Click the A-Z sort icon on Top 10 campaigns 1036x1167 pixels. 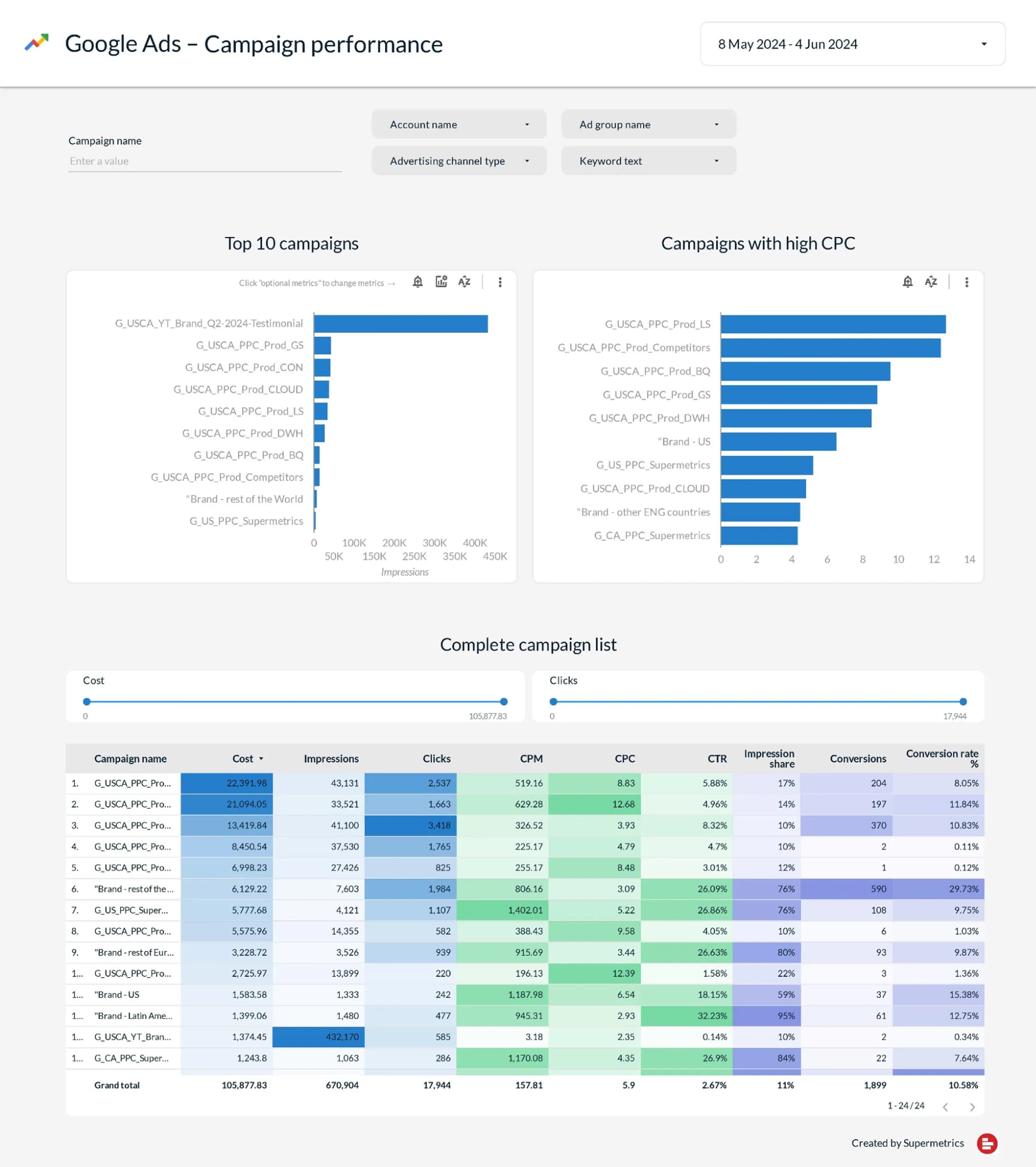[465, 282]
